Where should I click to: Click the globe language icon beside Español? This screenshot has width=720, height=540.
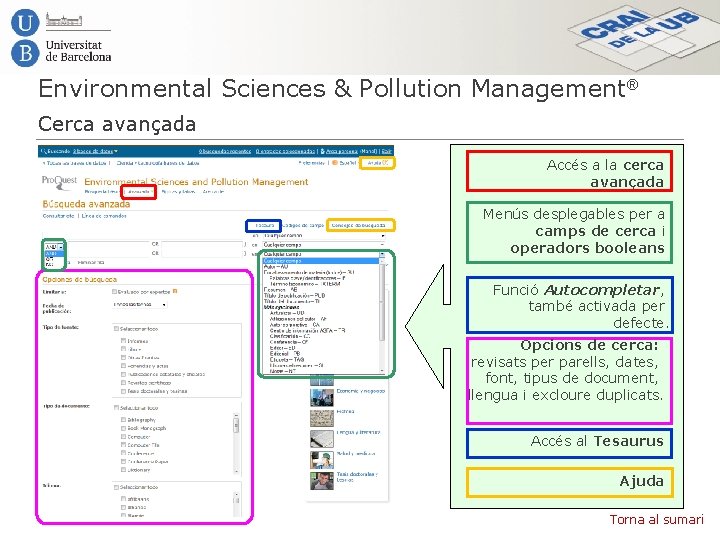click(335, 163)
